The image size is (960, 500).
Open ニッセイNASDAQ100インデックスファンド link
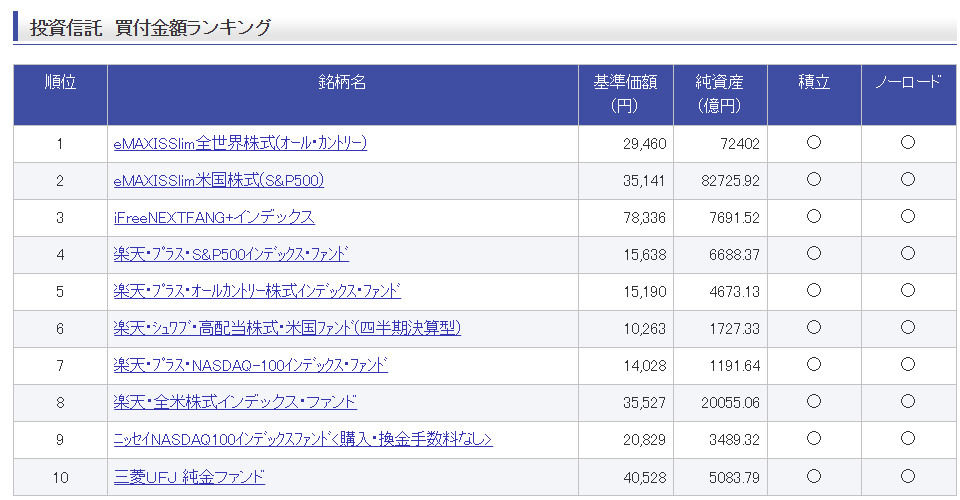click(303, 439)
